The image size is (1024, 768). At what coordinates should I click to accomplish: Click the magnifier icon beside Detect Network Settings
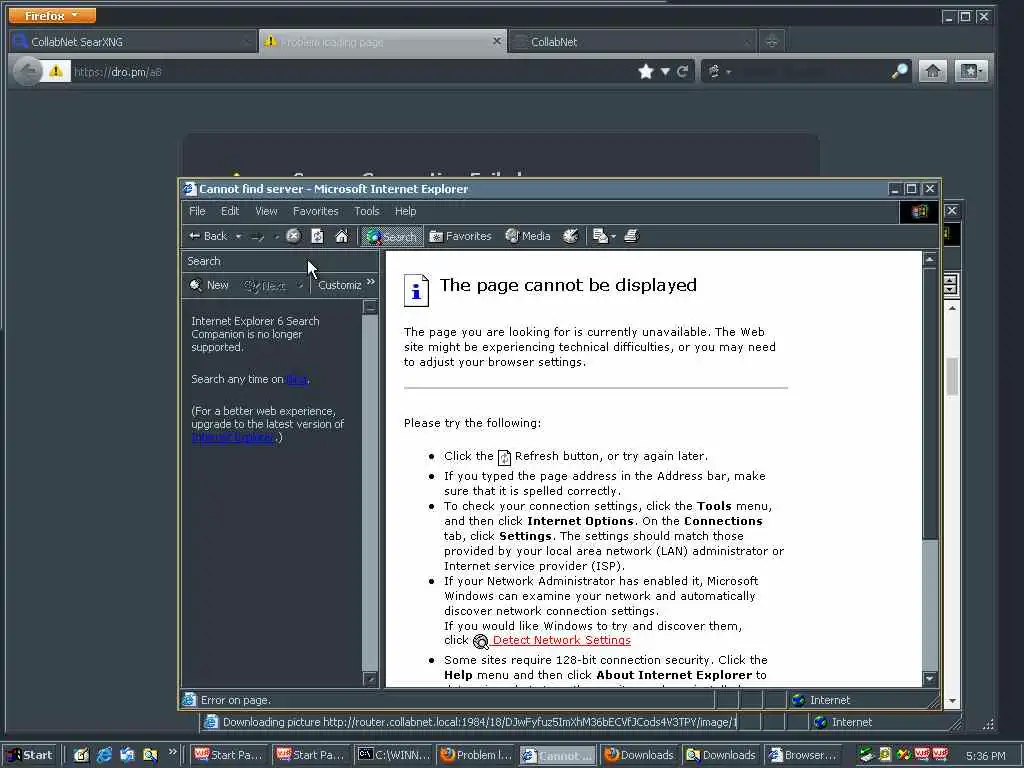click(481, 641)
